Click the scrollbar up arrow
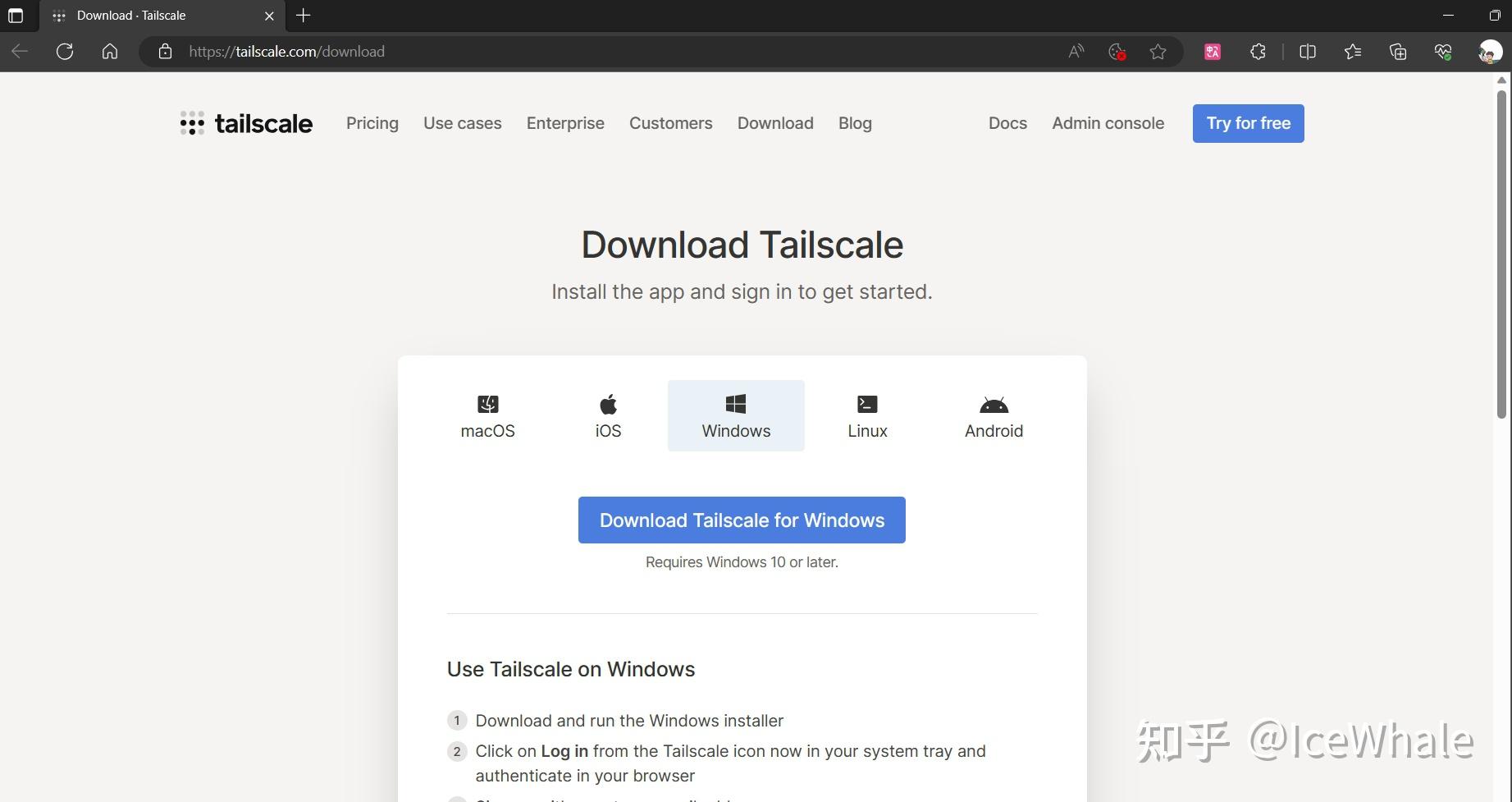1512x802 pixels. pyautogui.click(x=1502, y=80)
